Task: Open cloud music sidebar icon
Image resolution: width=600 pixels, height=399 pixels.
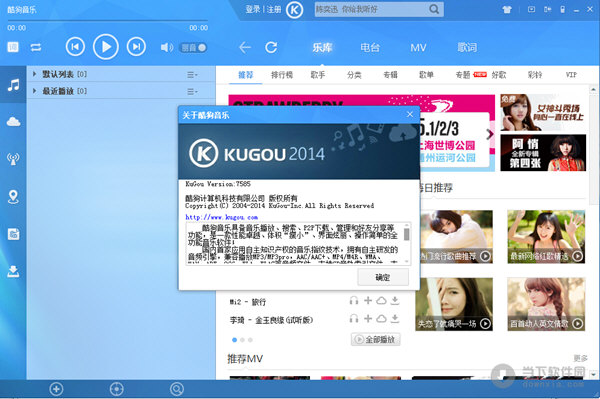Action: coord(13,122)
